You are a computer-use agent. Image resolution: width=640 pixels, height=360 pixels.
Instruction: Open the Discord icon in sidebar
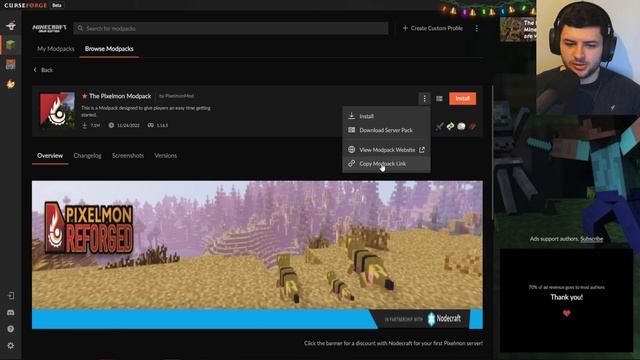pyautogui.click(x=11, y=312)
